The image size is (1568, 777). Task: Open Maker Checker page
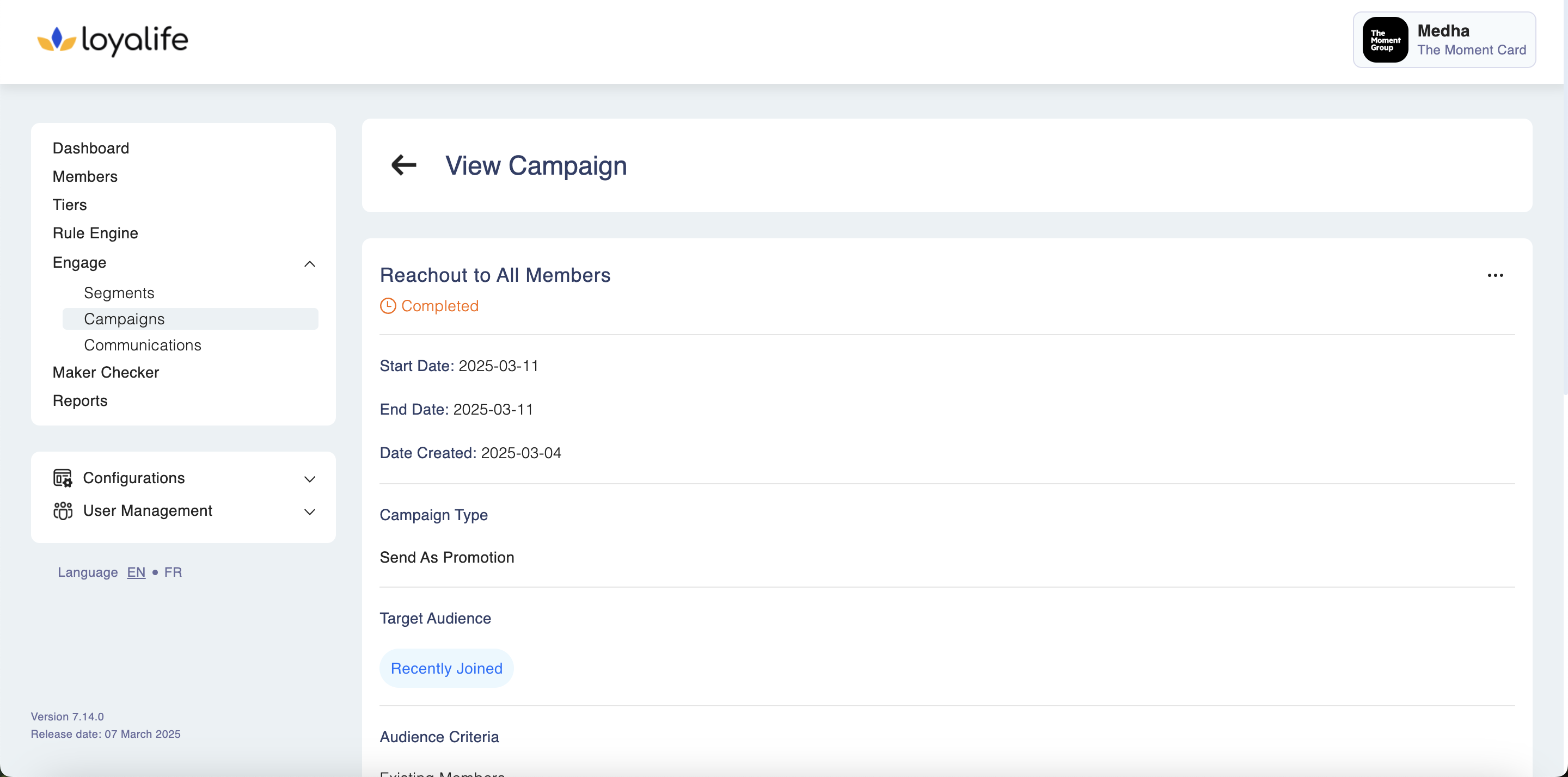point(105,372)
